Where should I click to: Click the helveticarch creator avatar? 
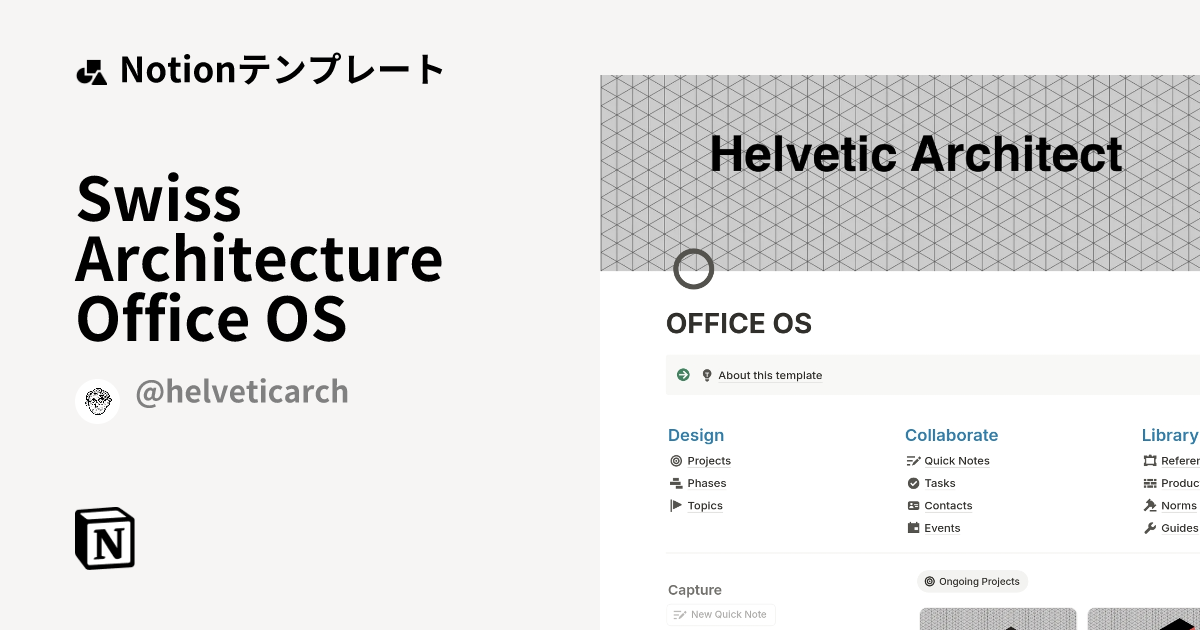(97, 401)
